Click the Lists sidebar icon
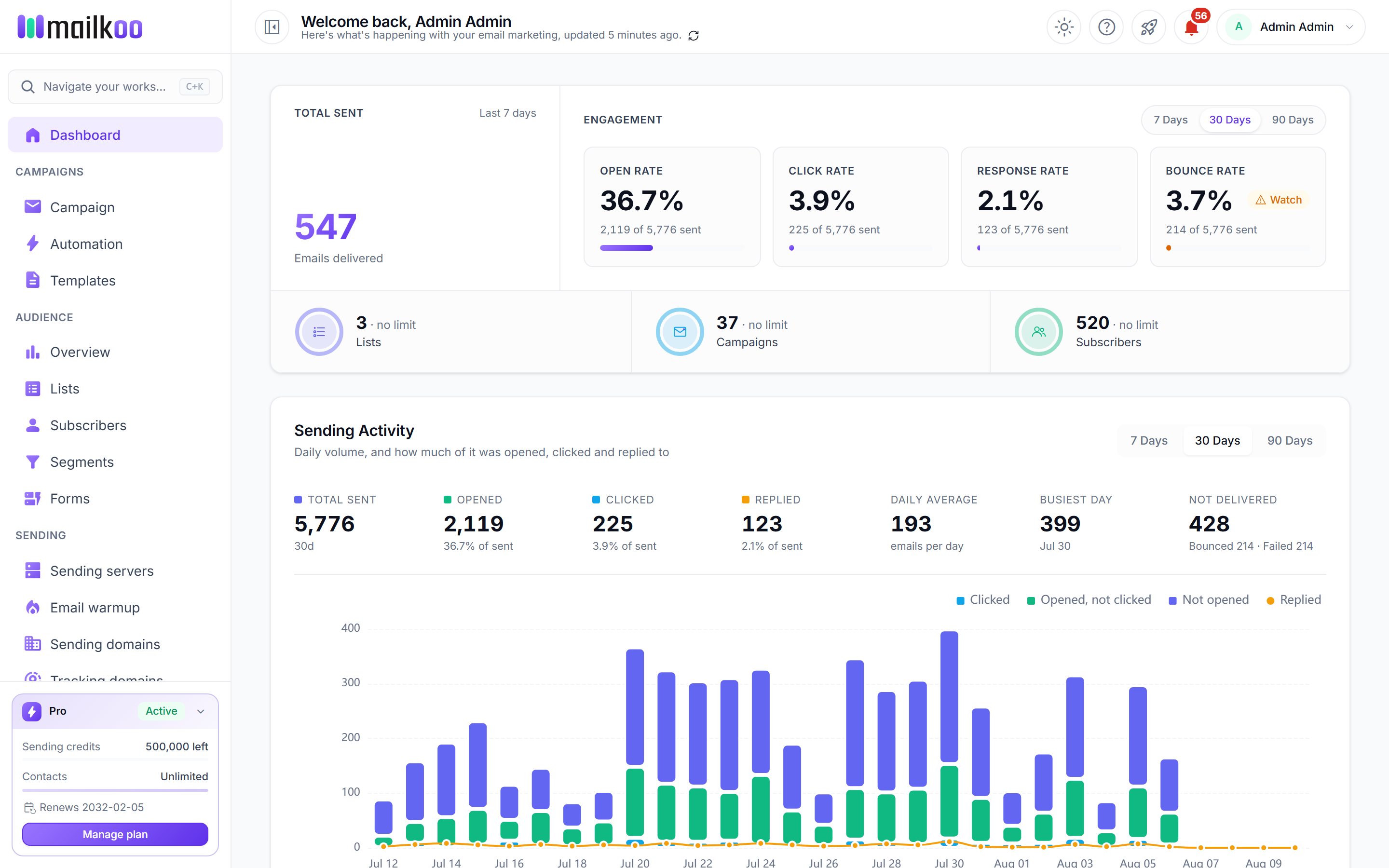 point(33,389)
